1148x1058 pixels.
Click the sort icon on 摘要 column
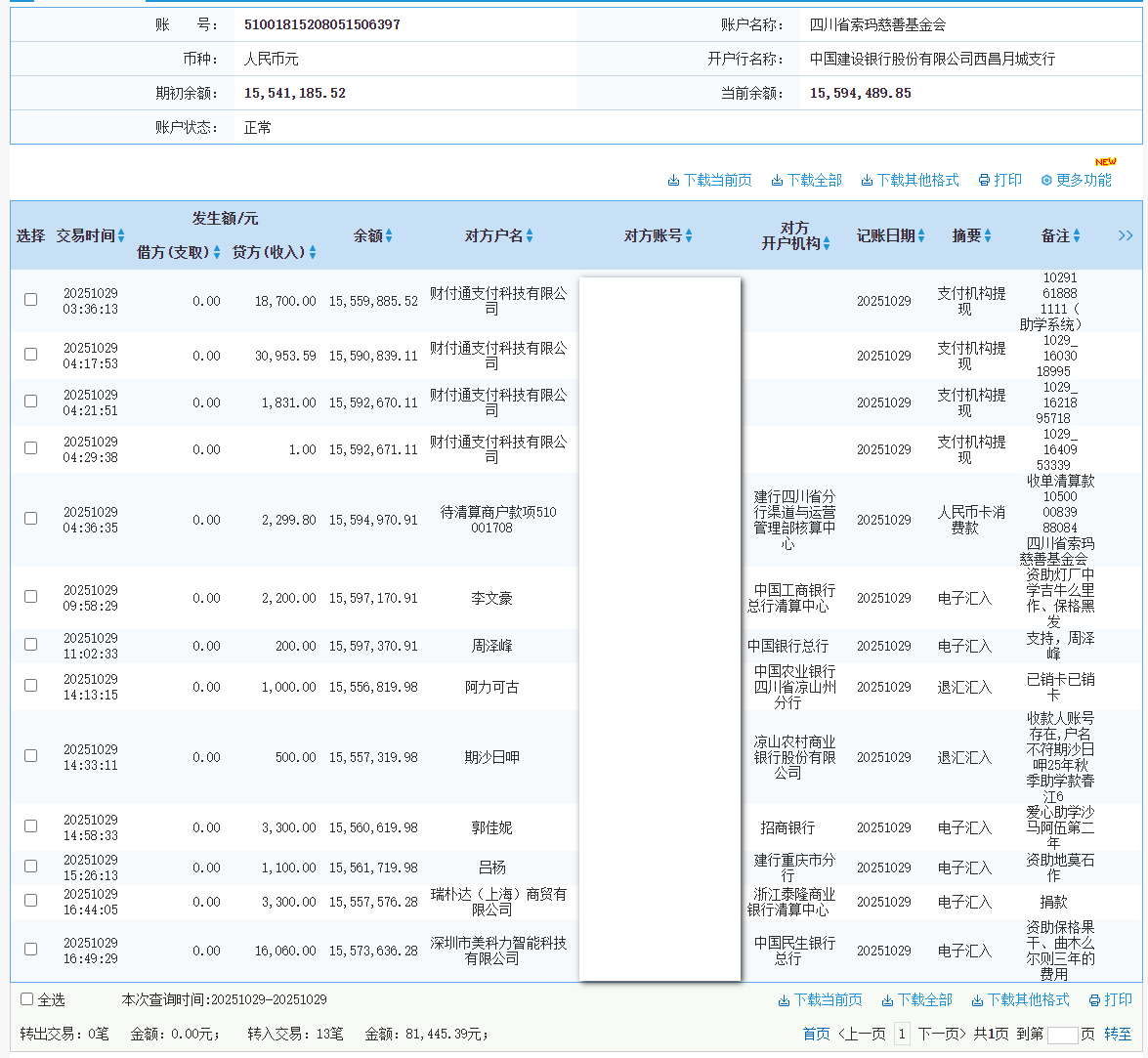986,235
